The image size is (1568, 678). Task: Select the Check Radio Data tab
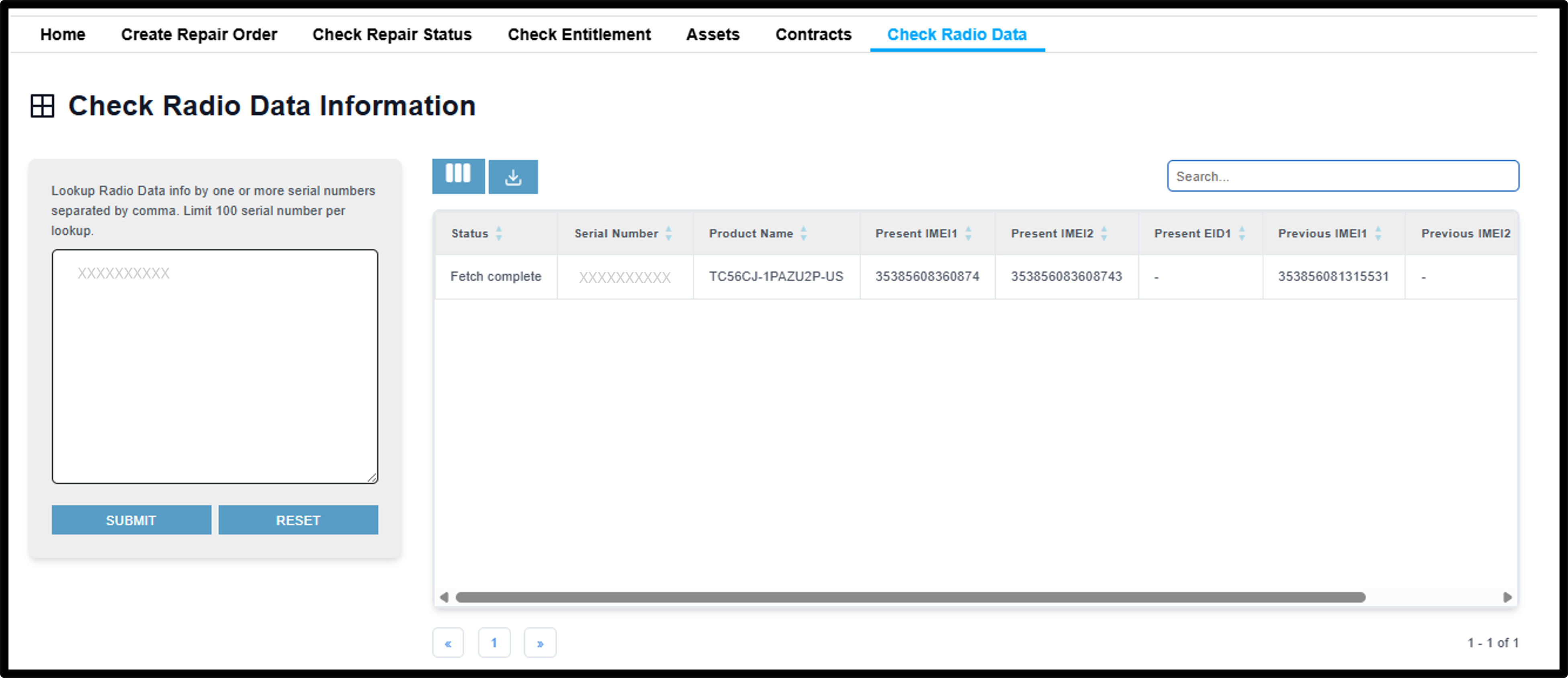pyautogui.click(x=957, y=35)
